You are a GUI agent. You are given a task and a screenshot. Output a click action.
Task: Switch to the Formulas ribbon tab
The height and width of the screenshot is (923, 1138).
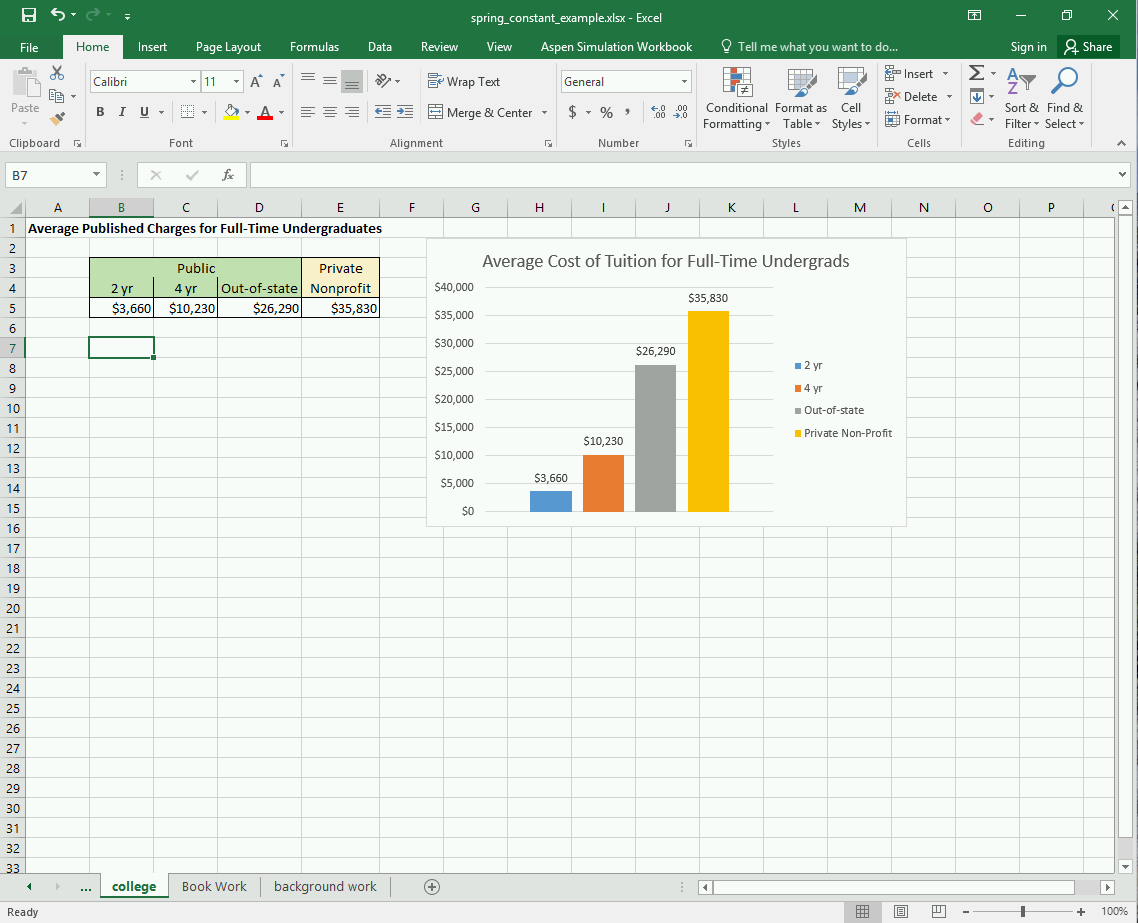click(314, 47)
